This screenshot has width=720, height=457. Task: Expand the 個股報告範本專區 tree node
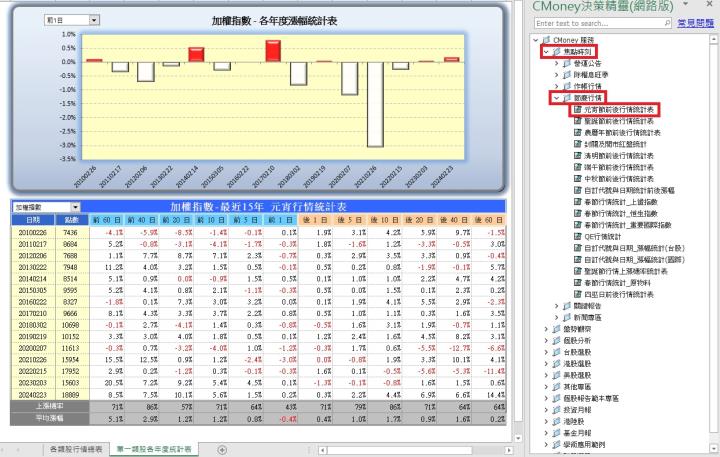pyautogui.click(x=546, y=398)
